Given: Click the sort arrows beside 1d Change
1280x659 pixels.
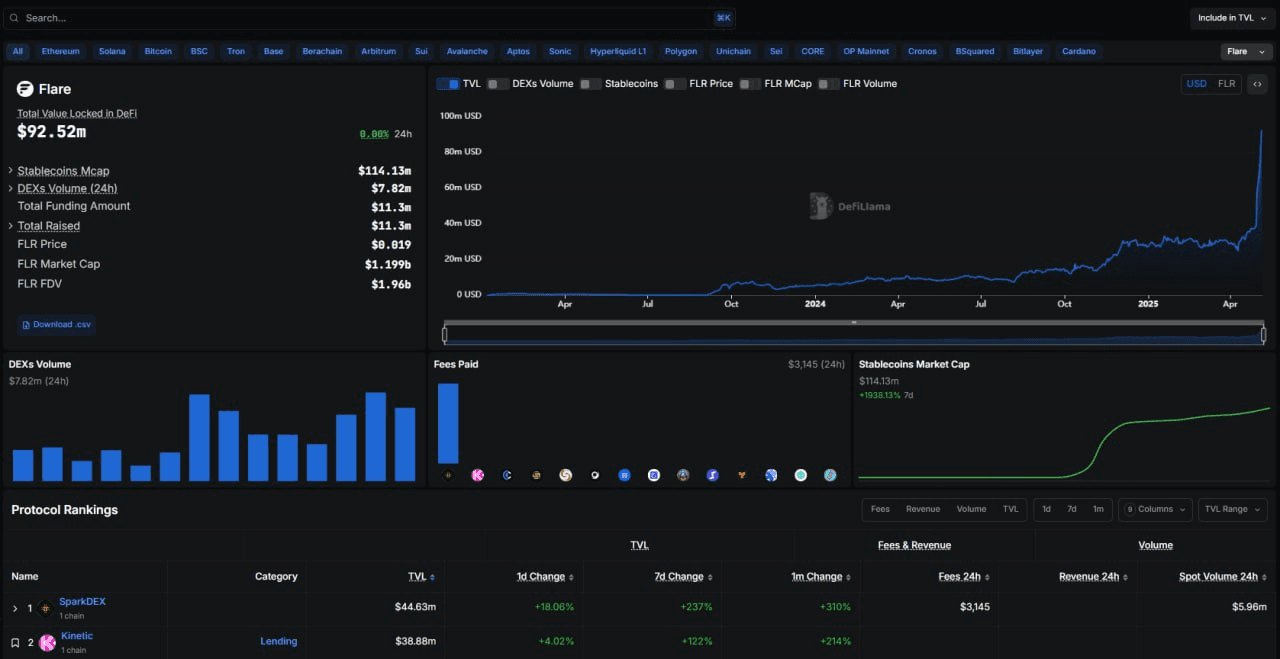Looking at the screenshot, I should [571, 577].
